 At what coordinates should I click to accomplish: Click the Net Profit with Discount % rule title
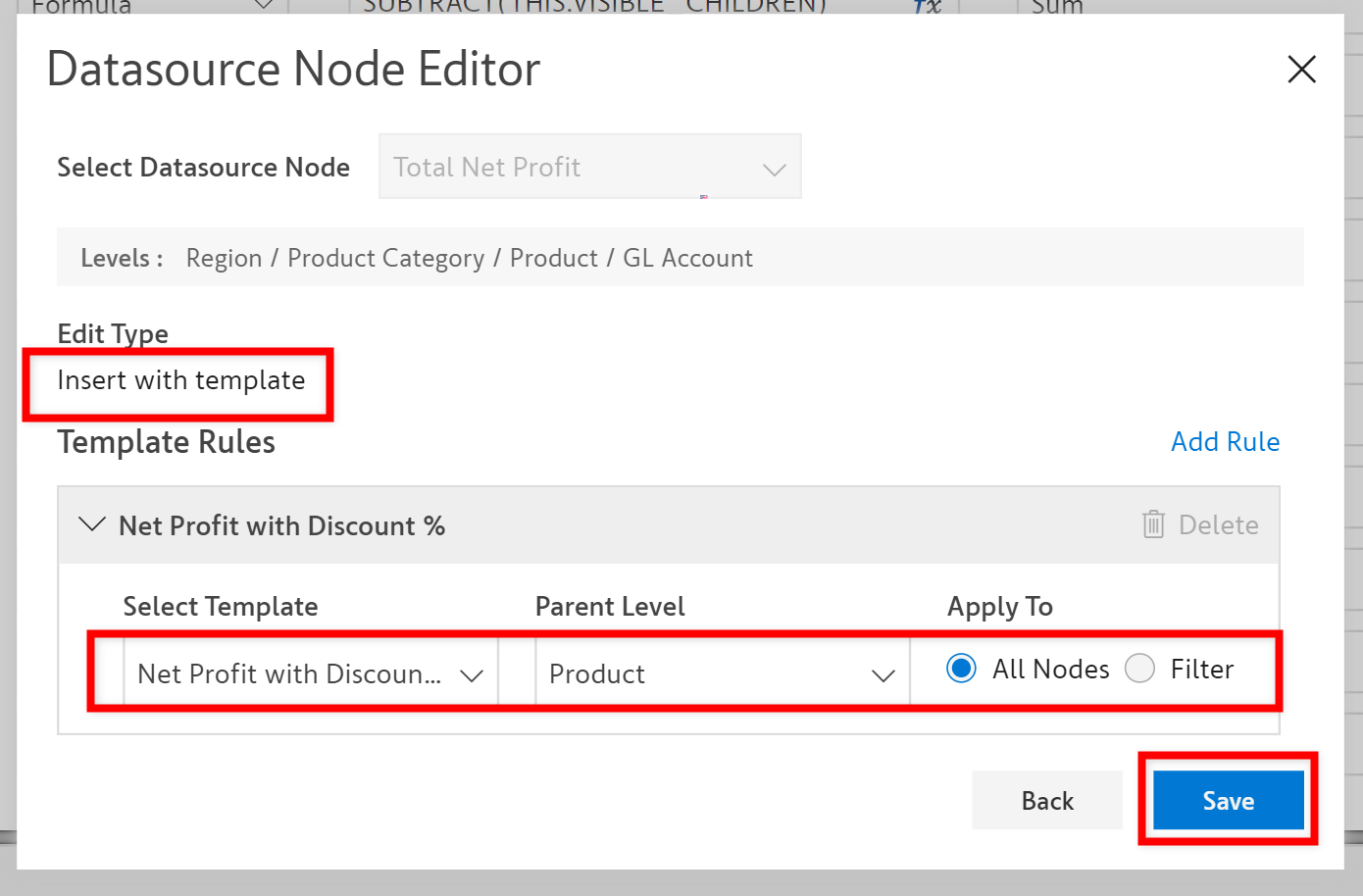point(281,526)
